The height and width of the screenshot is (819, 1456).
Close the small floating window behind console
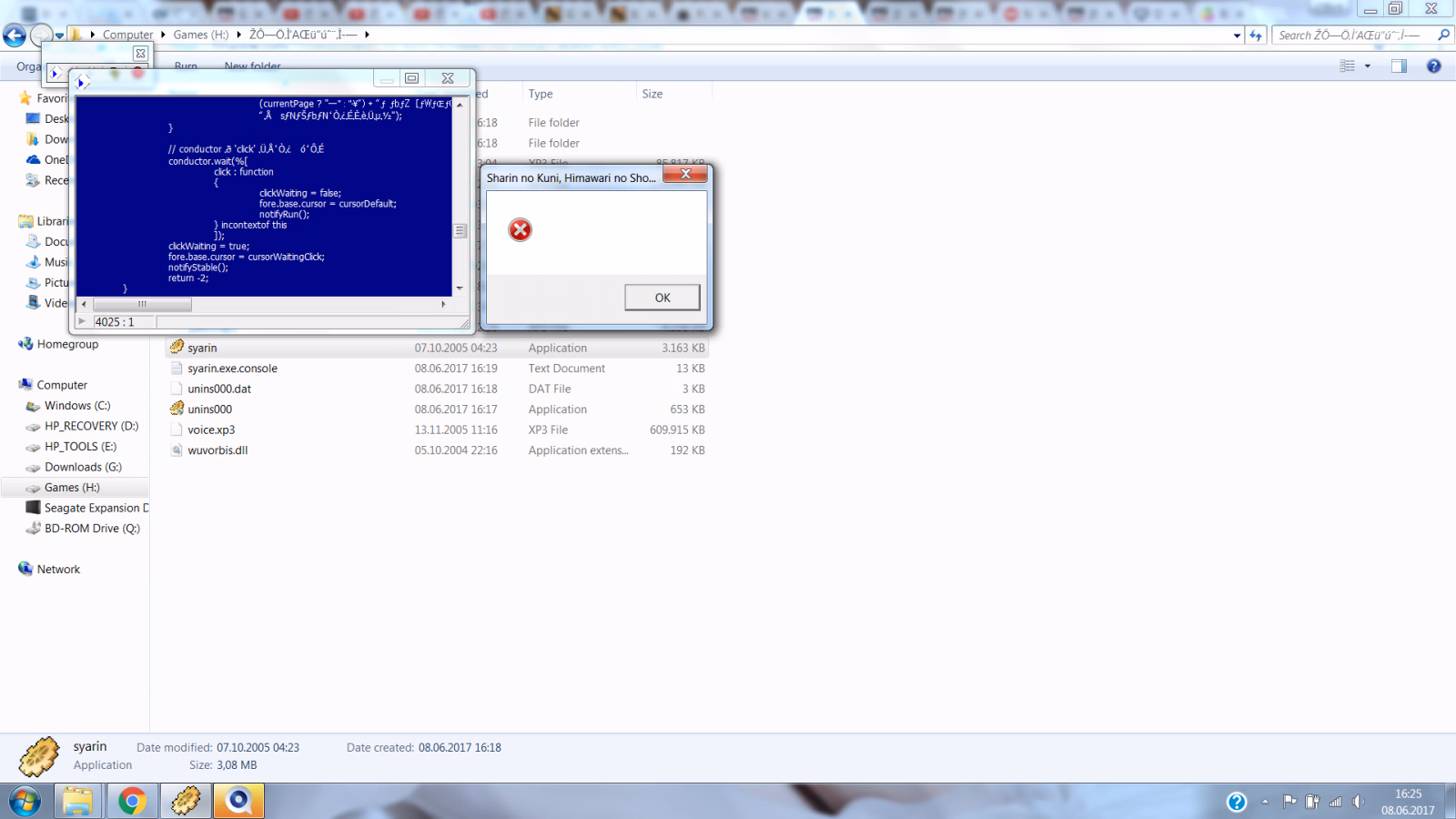140,54
